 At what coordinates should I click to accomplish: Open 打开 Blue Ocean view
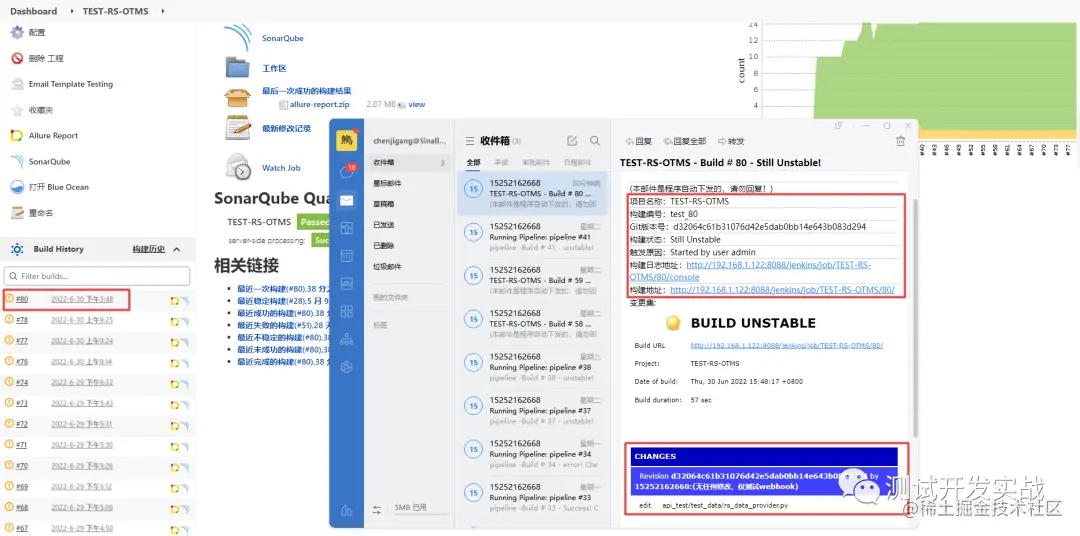59,187
